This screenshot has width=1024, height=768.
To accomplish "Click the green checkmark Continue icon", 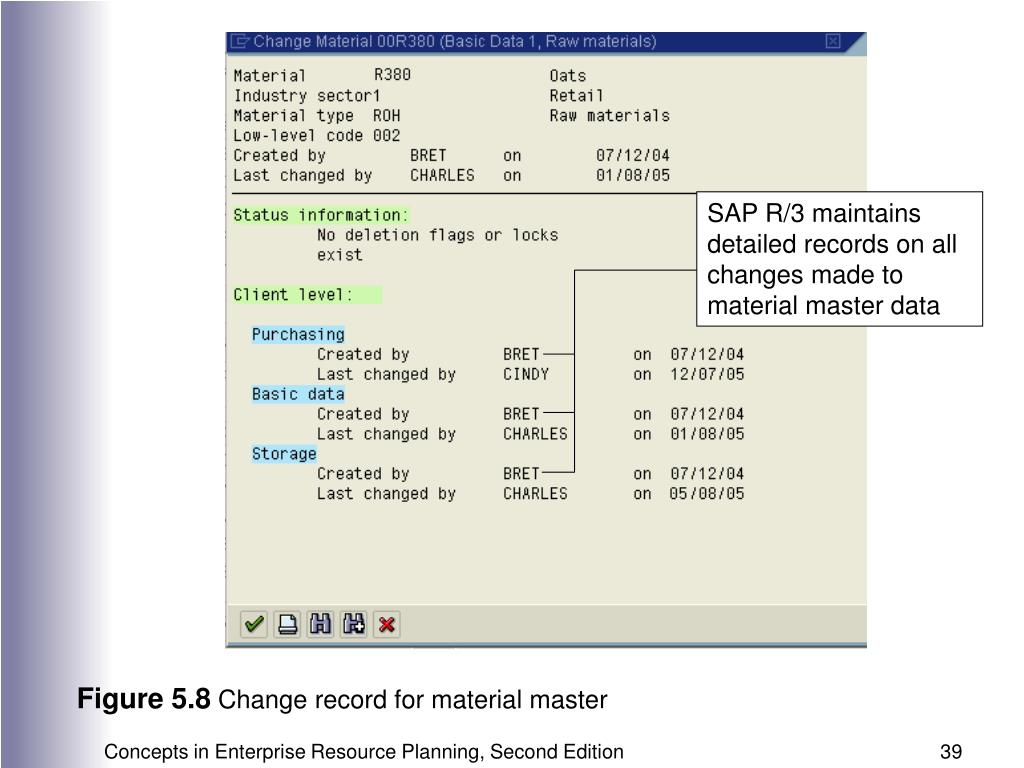I will pos(254,624).
